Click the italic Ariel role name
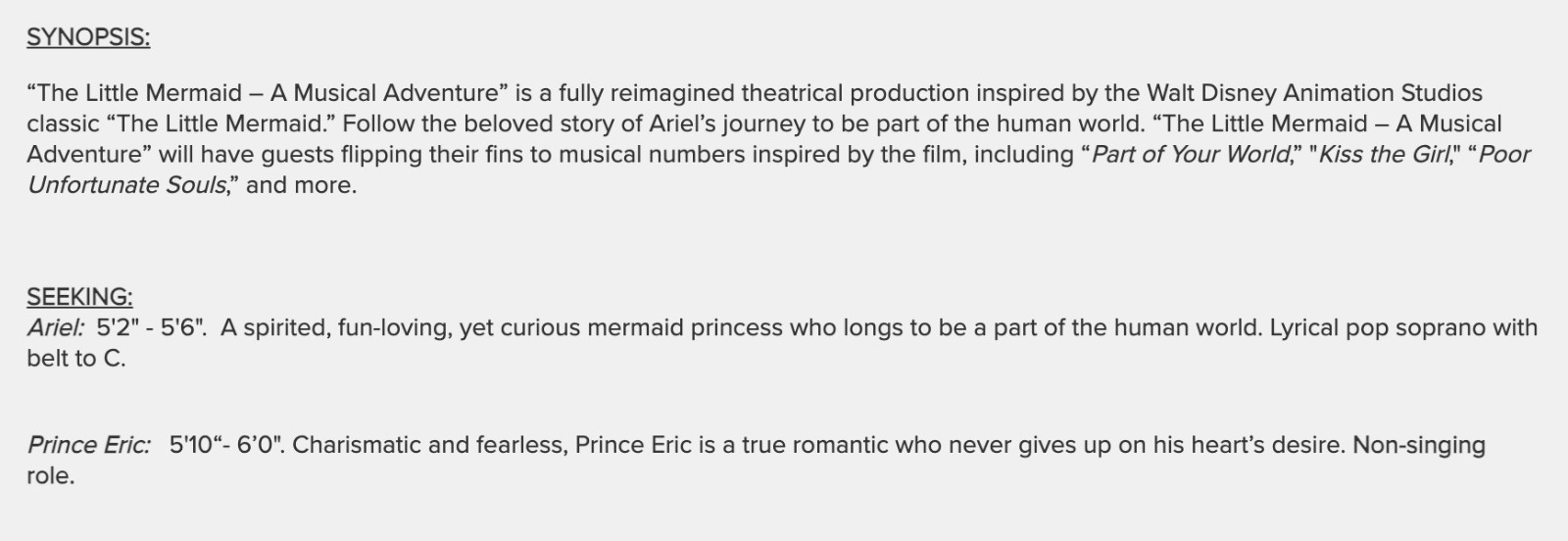1568x541 pixels. [56, 327]
